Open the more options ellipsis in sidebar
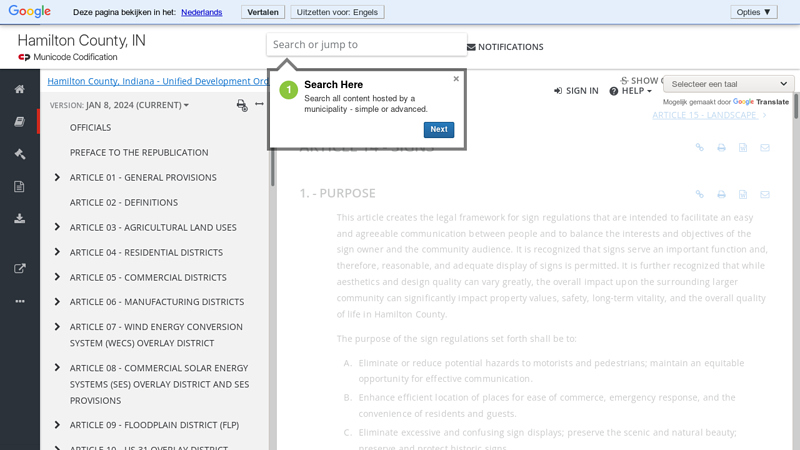 [x=19, y=301]
